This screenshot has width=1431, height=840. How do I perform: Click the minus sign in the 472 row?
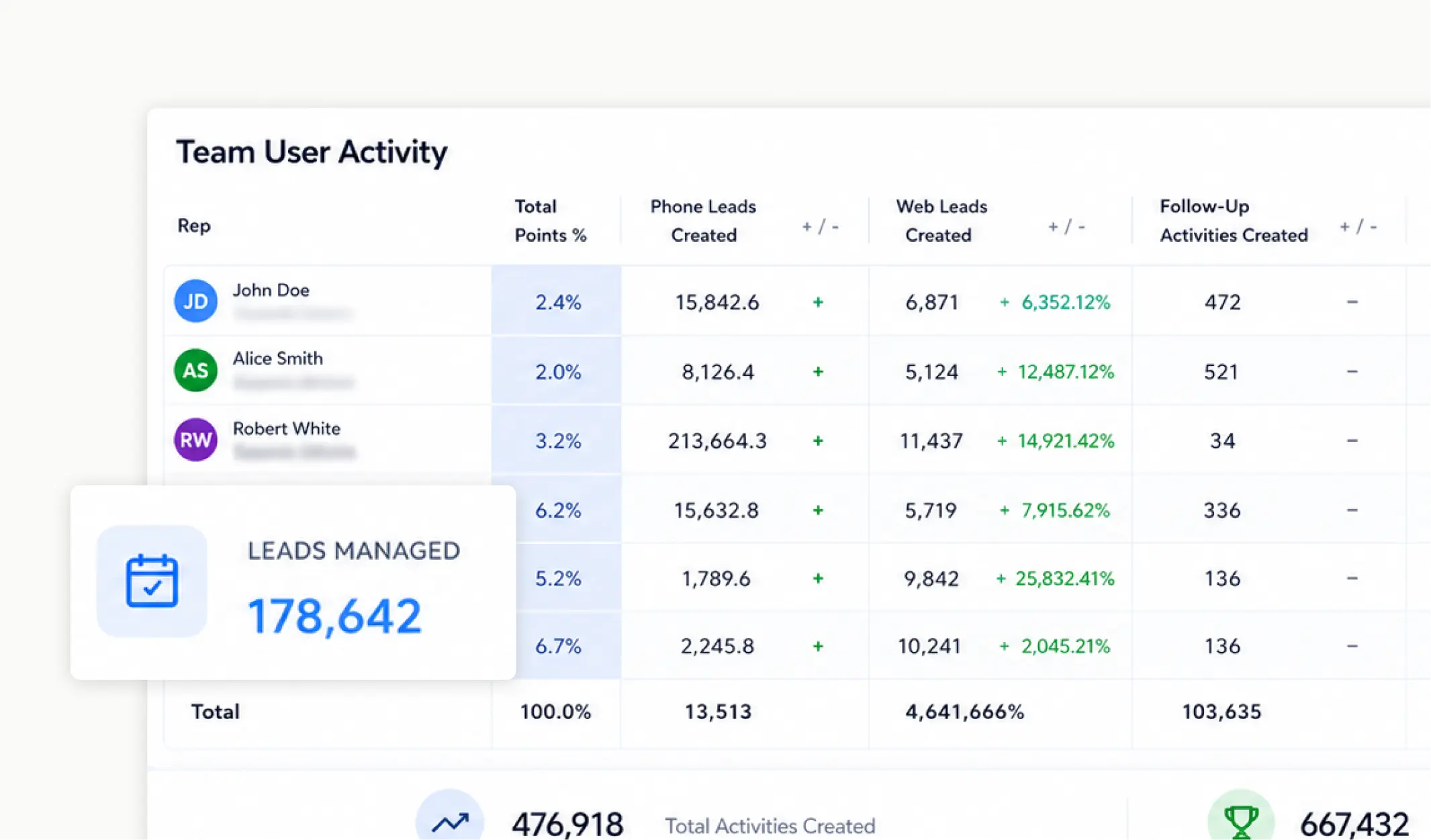pos(1352,302)
